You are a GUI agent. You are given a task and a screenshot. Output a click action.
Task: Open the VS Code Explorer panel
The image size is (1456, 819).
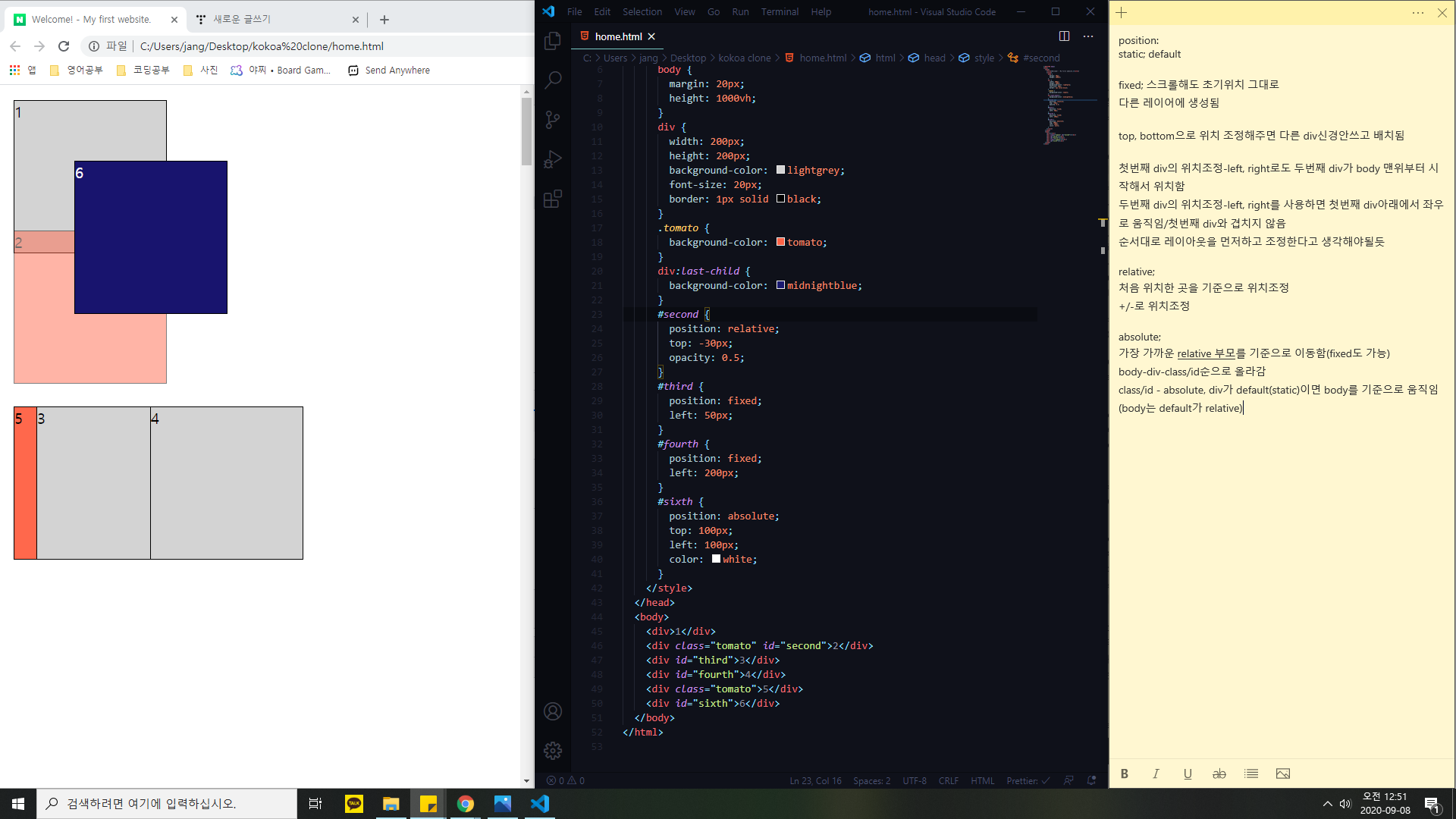coord(553,41)
